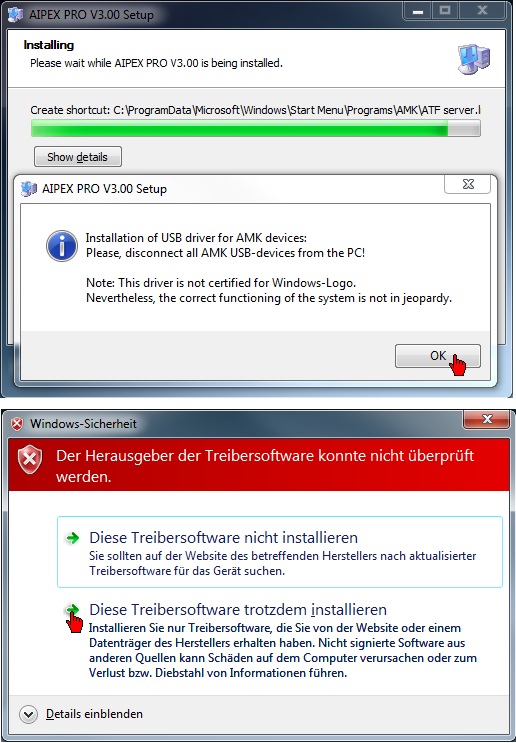Screen dimensions: 516x743
Task: Close the Windows-Sicherheit dialog
Action: tap(487, 419)
